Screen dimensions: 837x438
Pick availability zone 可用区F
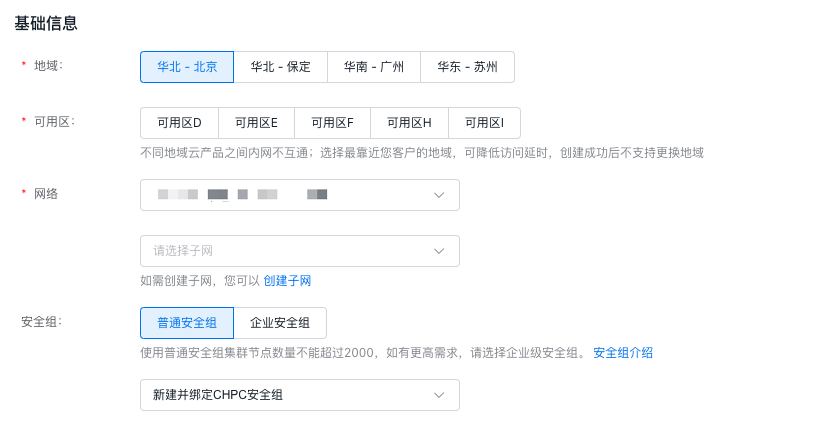click(x=332, y=123)
